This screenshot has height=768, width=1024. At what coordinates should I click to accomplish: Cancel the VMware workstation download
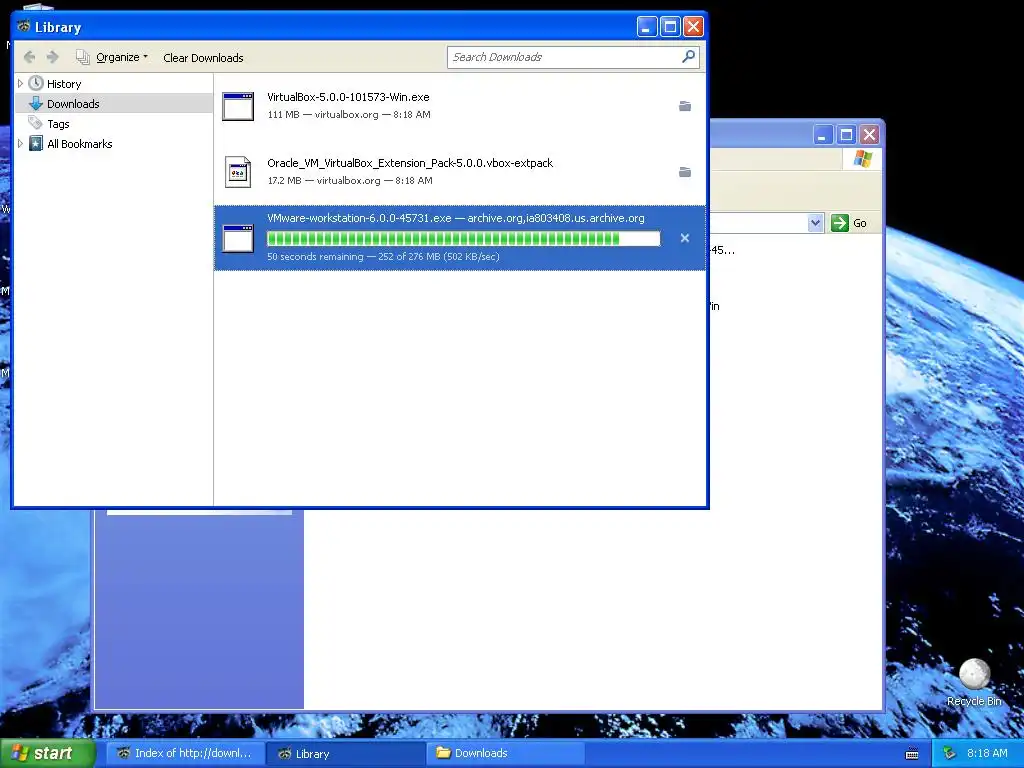[684, 238]
